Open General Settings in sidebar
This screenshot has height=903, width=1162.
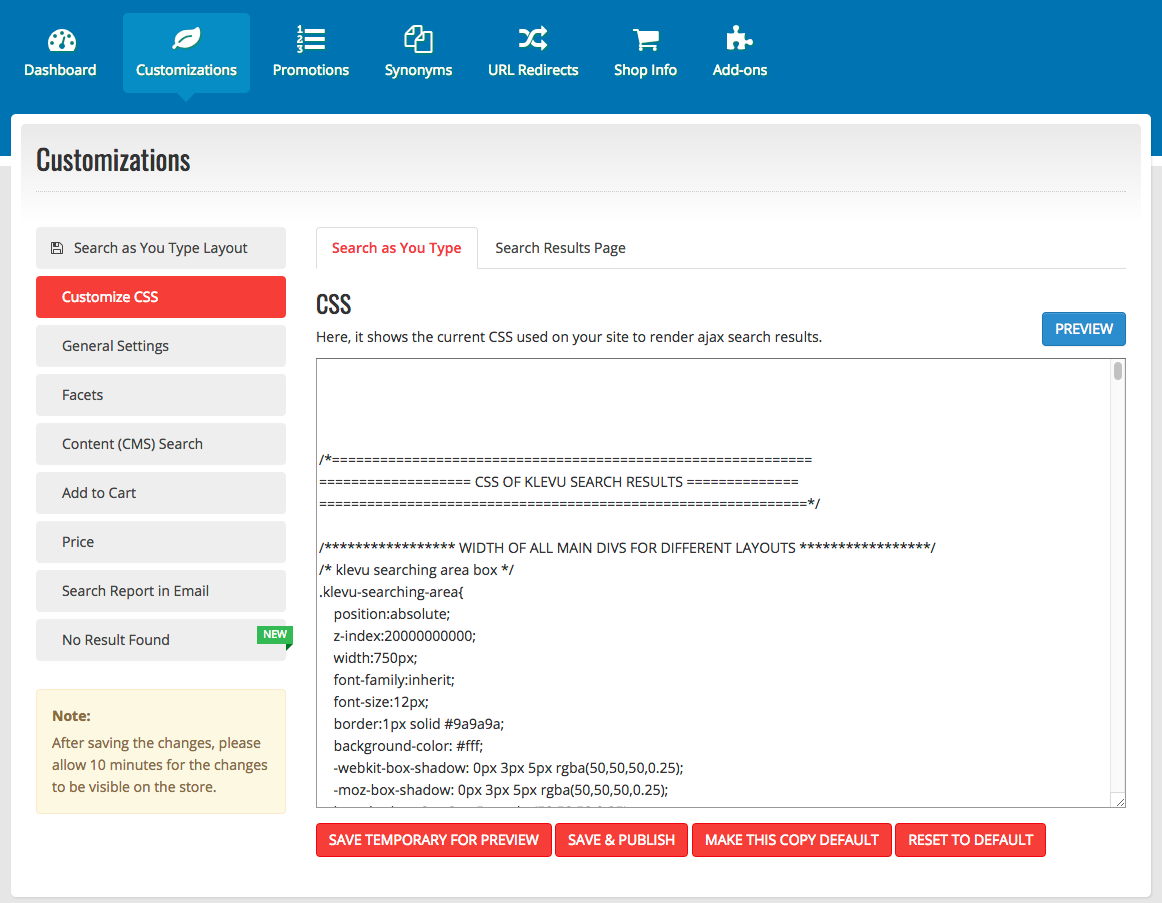click(x=160, y=346)
